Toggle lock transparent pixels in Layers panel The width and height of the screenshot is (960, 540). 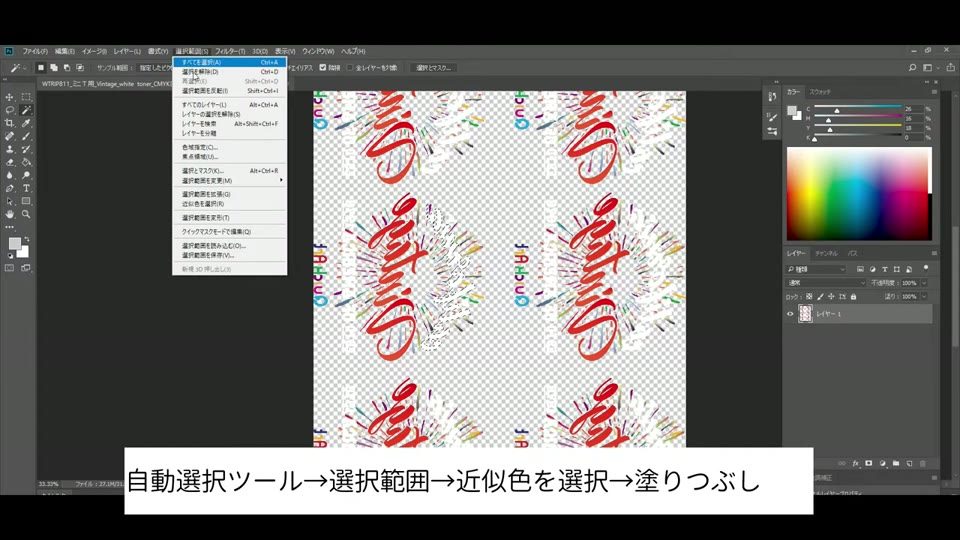809,296
